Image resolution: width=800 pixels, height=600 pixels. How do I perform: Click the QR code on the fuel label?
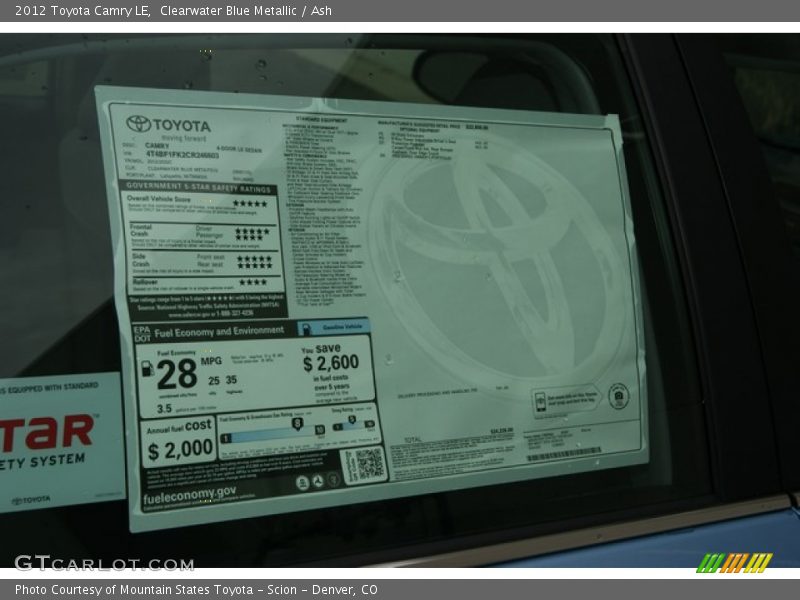coord(364,464)
